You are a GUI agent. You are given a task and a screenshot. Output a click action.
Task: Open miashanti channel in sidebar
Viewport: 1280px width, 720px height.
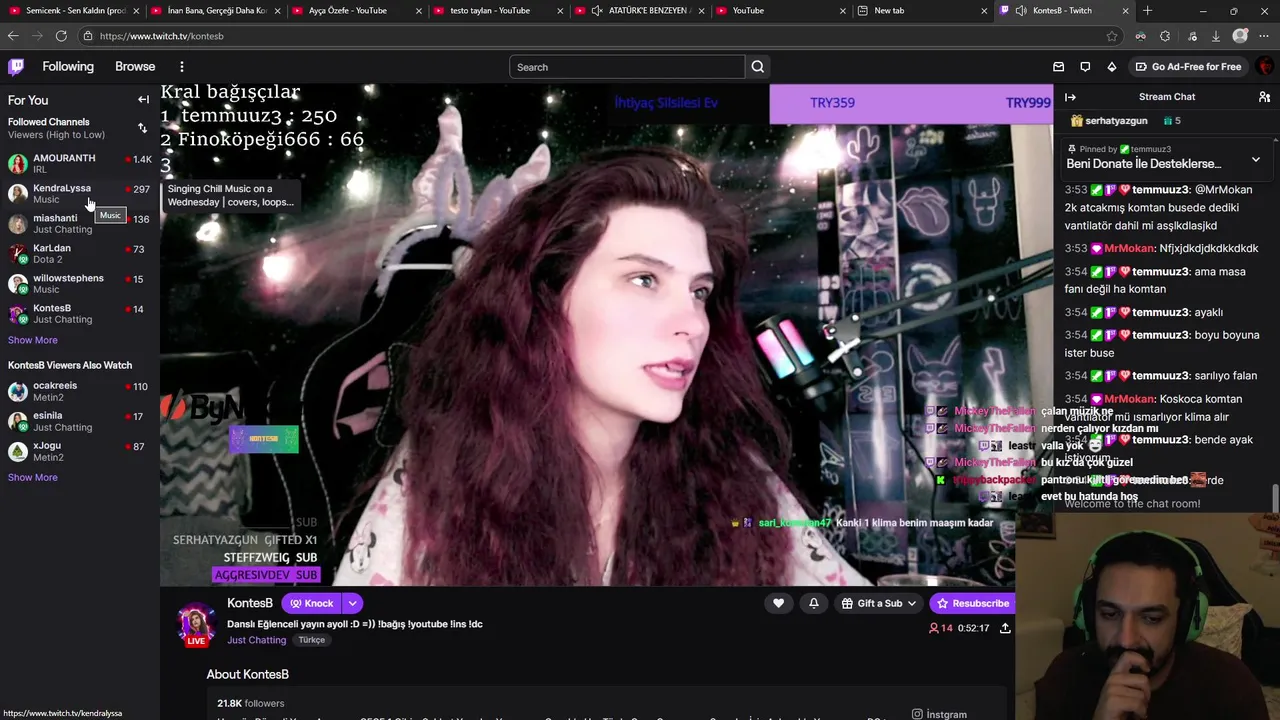tap(80, 223)
